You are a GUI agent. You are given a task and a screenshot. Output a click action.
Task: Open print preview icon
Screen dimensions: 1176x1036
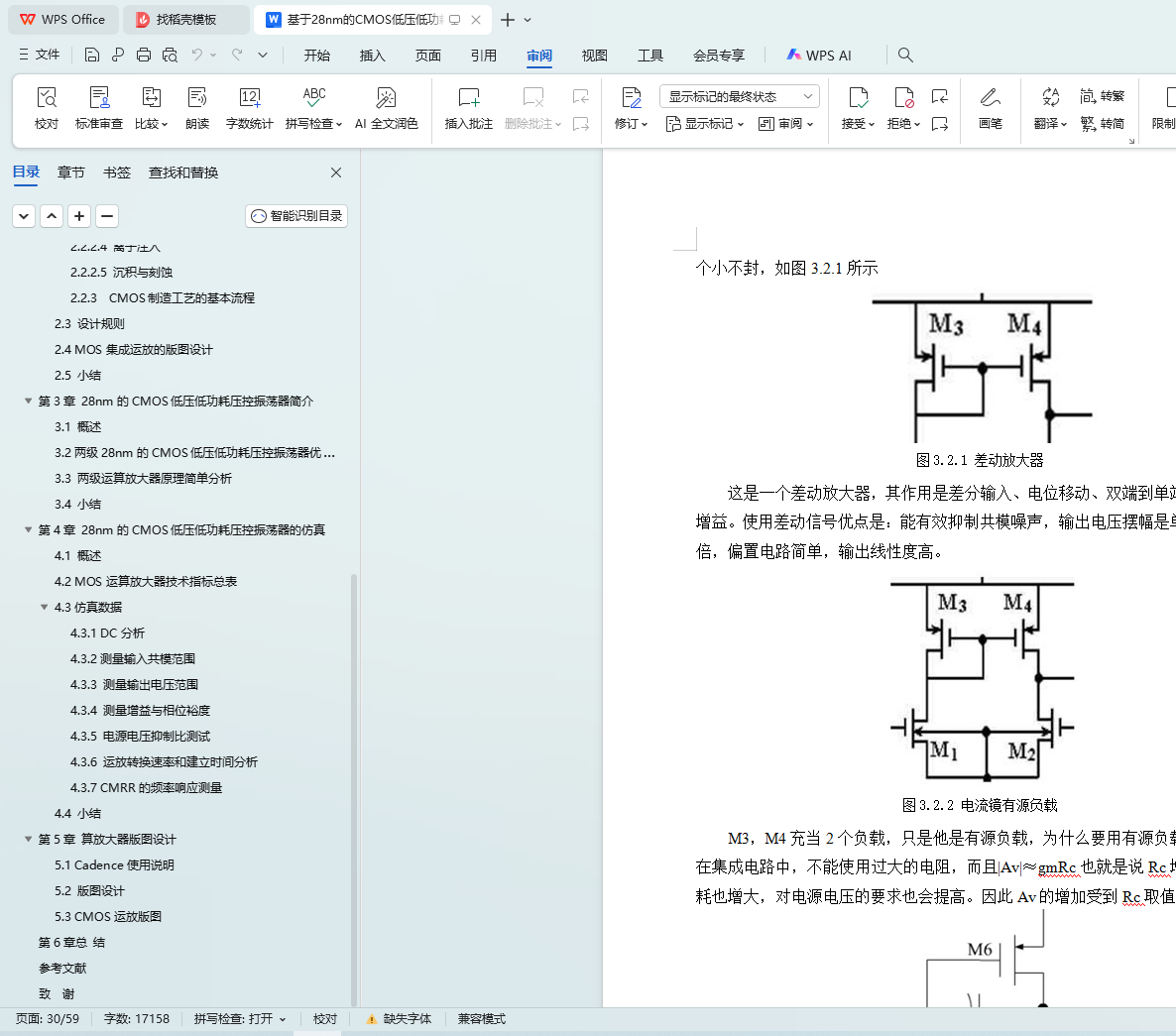coord(171,55)
